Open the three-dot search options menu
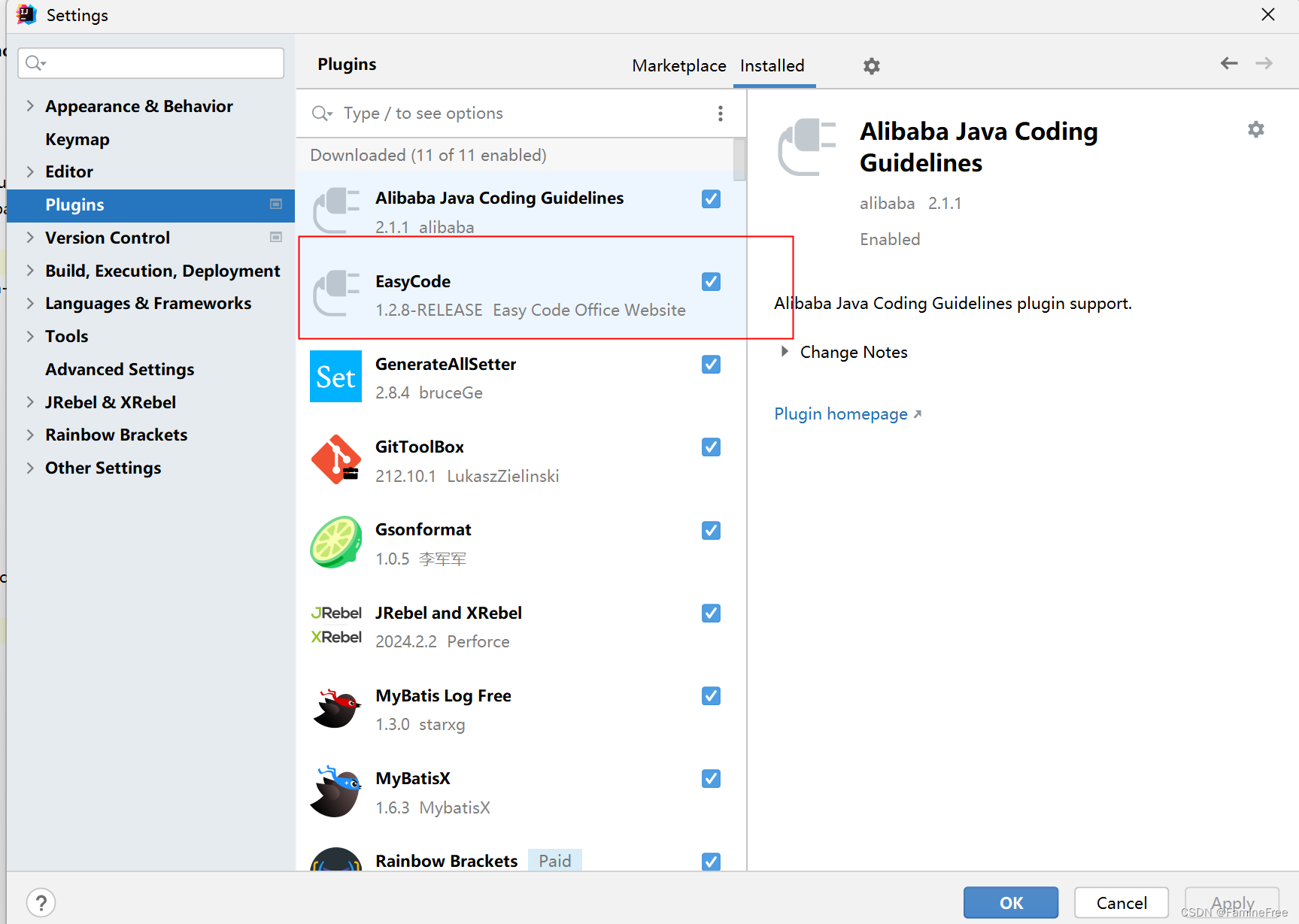 click(720, 113)
